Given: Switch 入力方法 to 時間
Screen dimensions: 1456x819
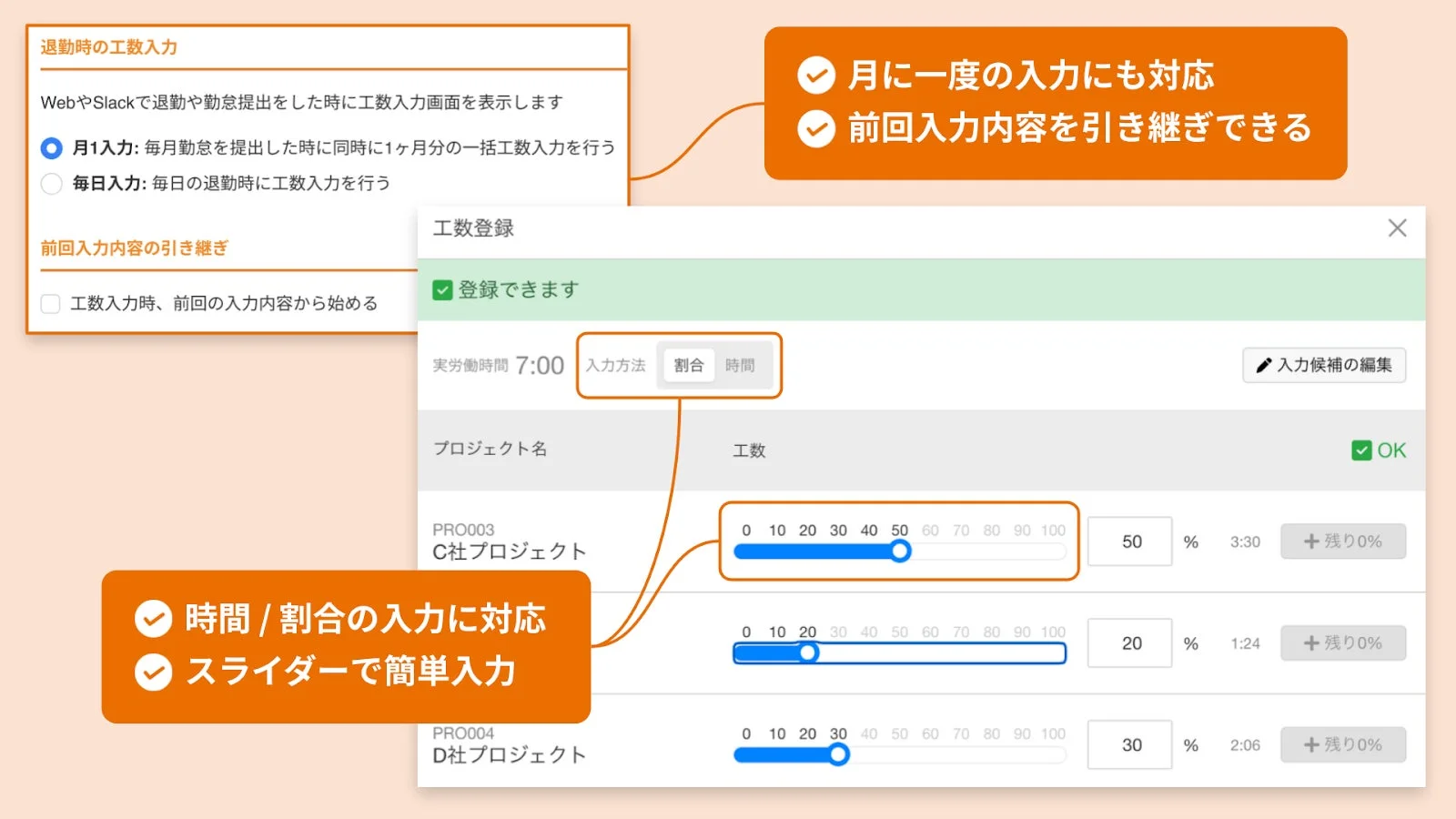Looking at the screenshot, I should tap(742, 365).
